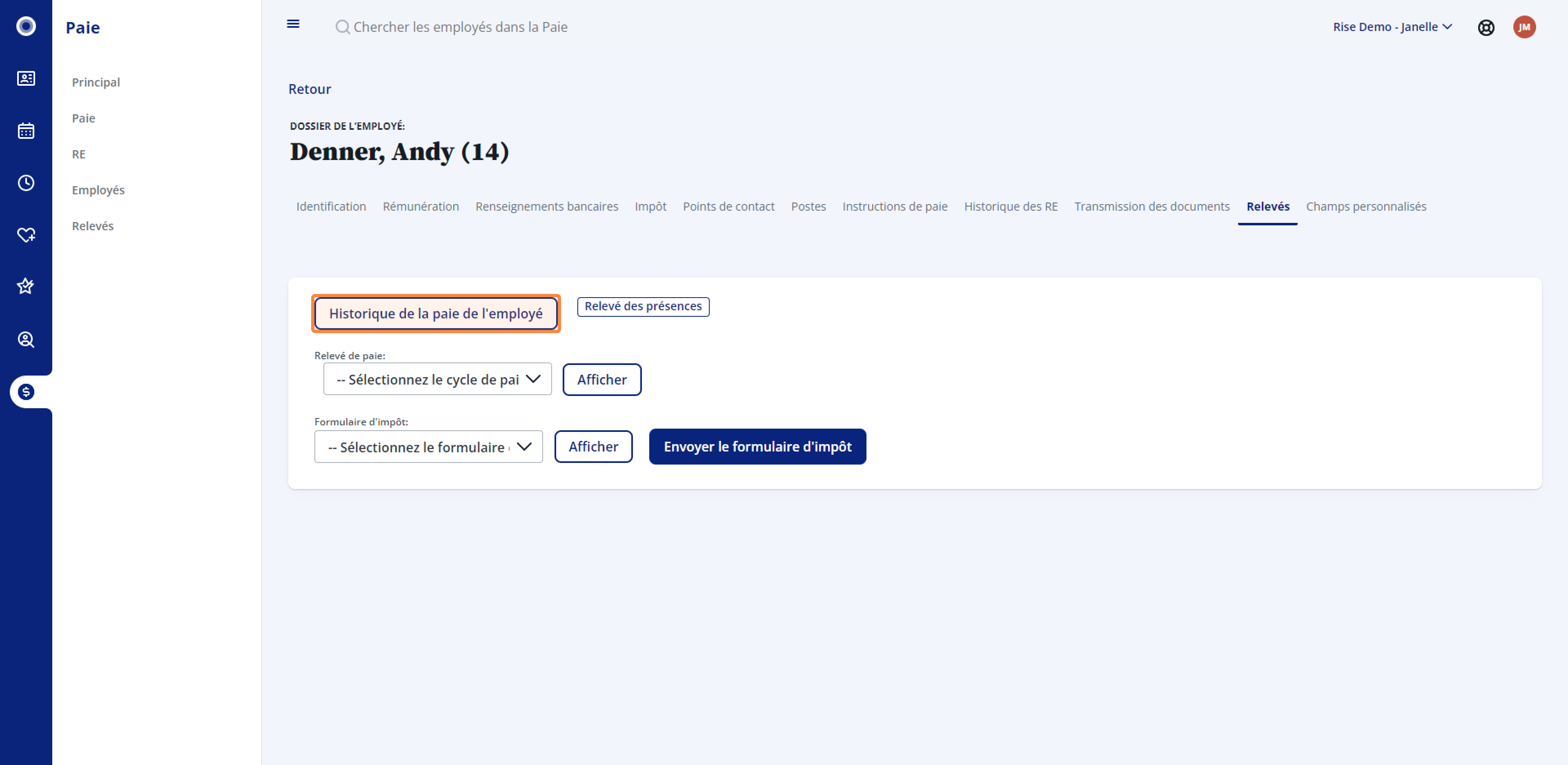The image size is (1568, 765).
Task: Open the clock time-tracking sidebar icon
Action: tap(26, 182)
